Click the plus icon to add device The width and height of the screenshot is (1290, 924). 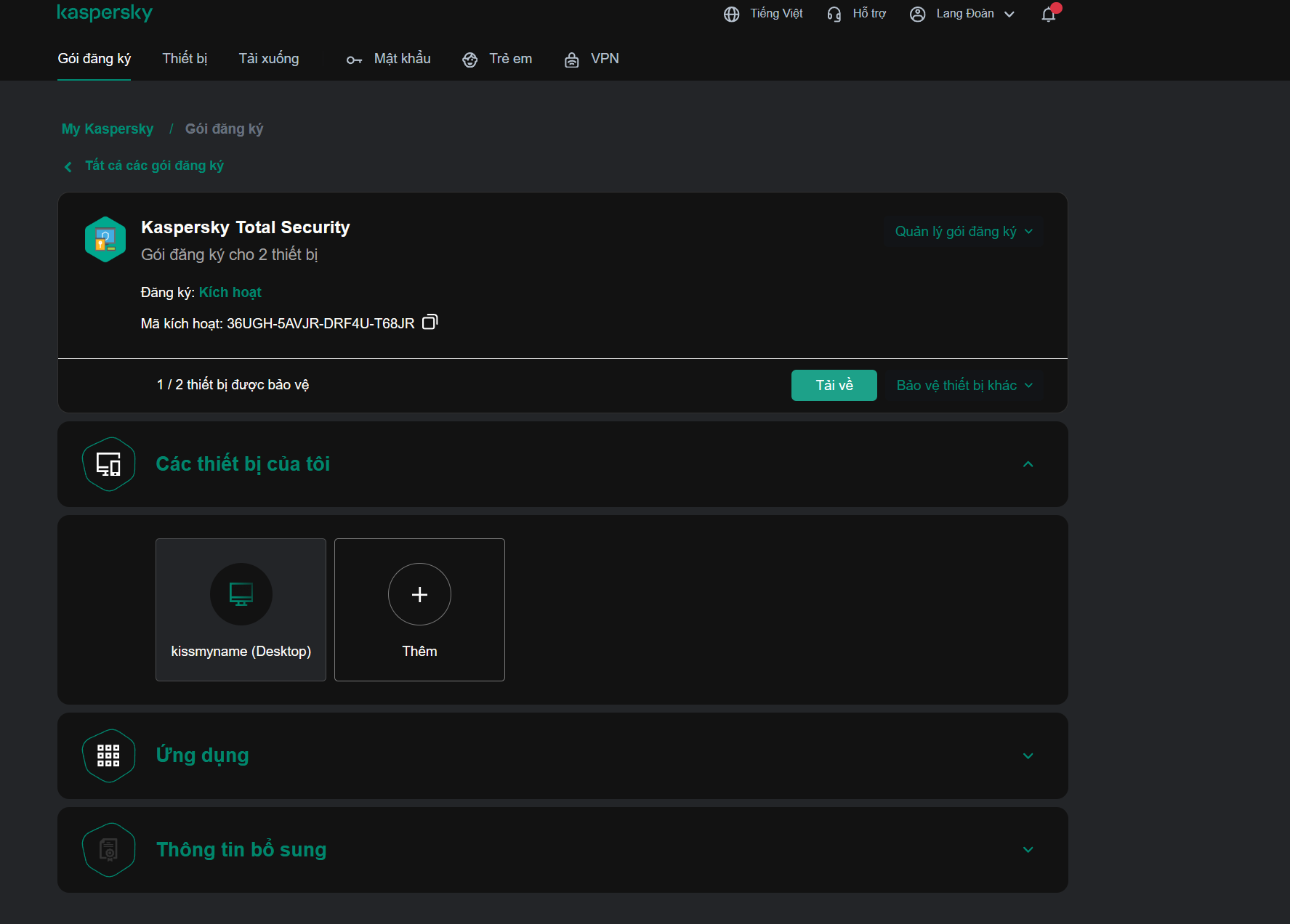(419, 594)
